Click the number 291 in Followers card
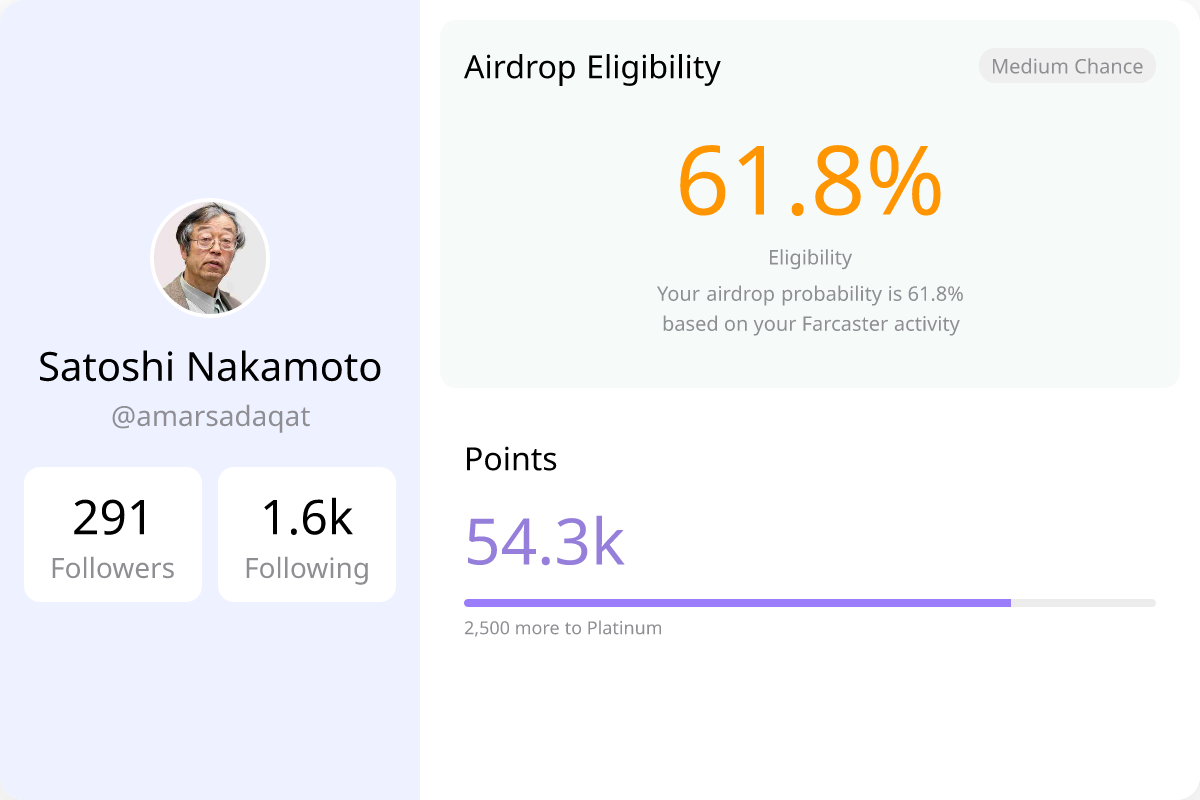1200x800 pixels. [113, 518]
